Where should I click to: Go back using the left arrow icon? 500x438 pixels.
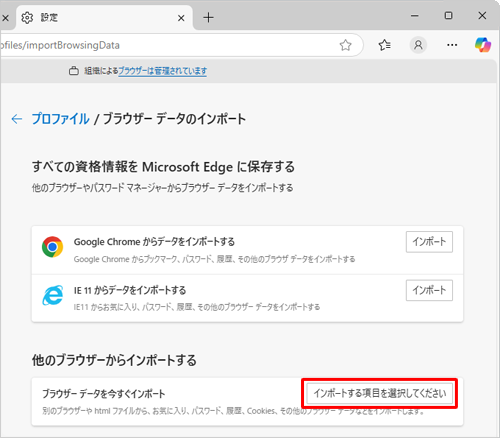coord(17,119)
